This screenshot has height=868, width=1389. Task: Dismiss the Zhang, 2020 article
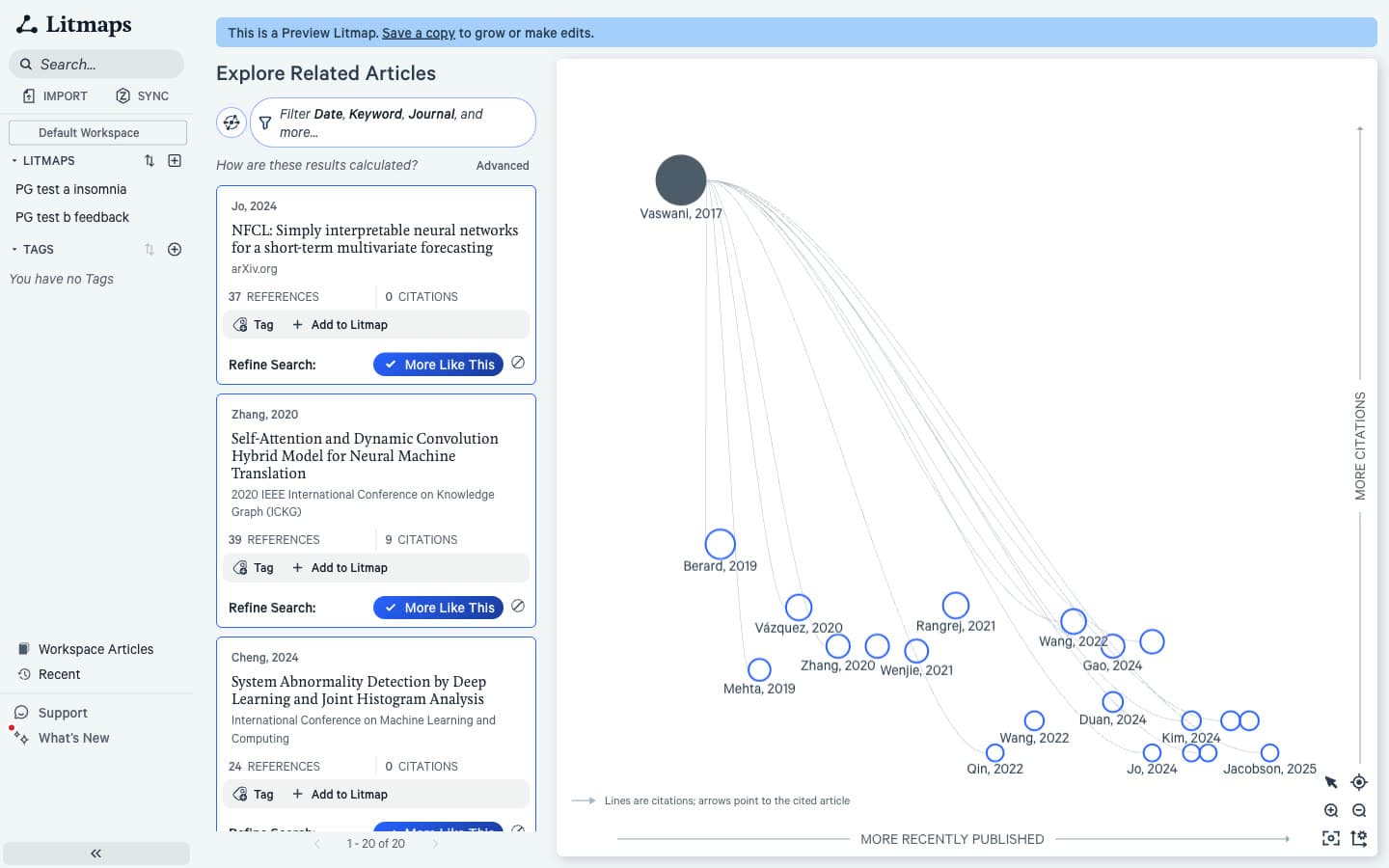(x=518, y=606)
